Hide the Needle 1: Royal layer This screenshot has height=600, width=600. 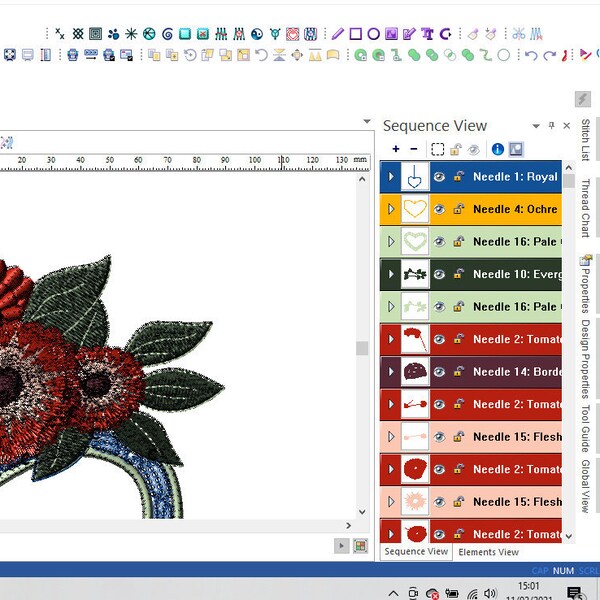(x=439, y=176)
